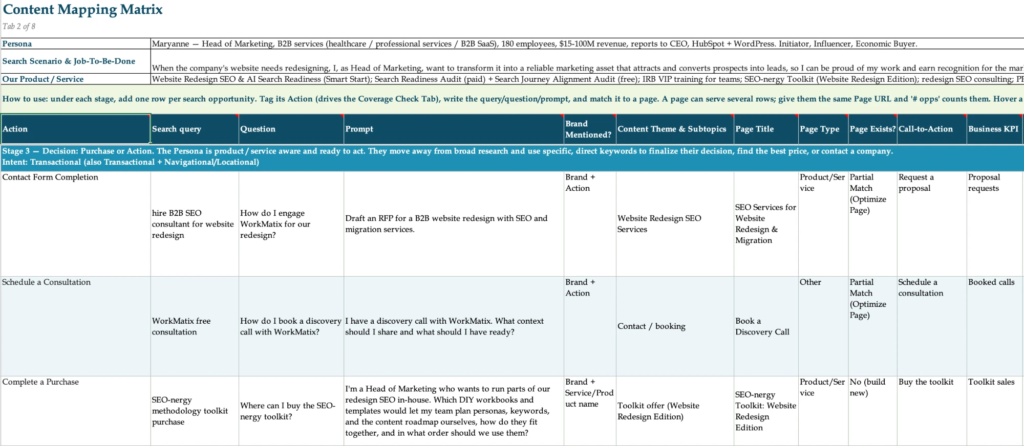
Task: Select 'Book a Discovery Call' page title
Action: pyautogui.click(x=765, y=326)
